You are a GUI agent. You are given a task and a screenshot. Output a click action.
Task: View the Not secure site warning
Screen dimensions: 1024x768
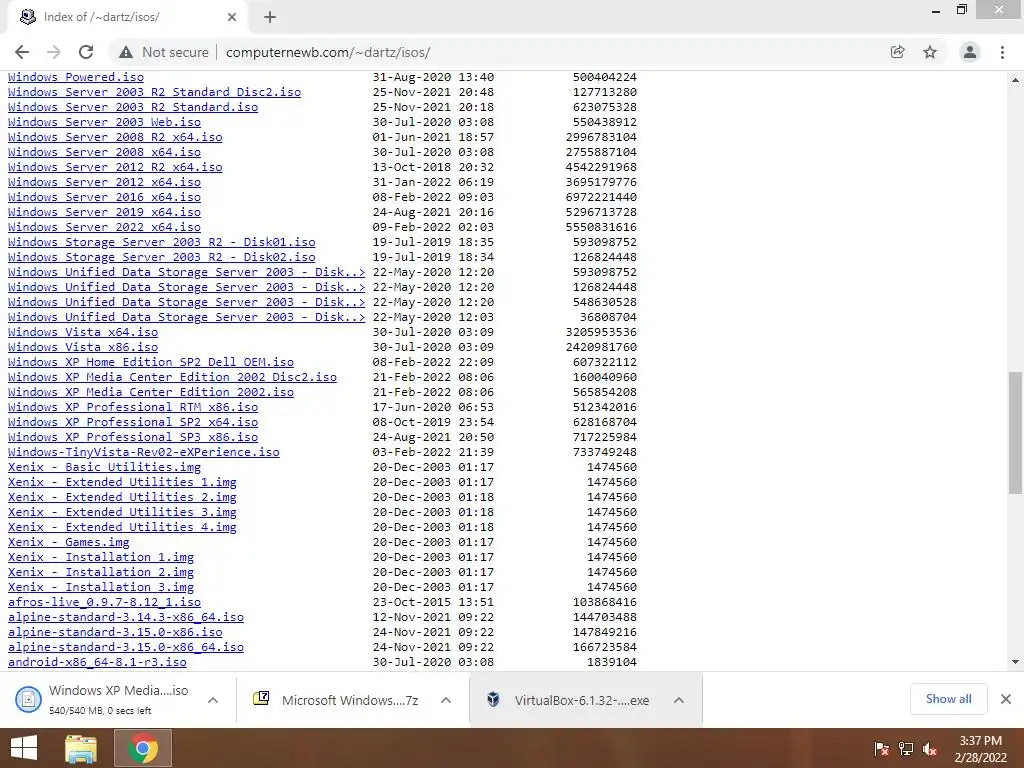pyautogui.click(x=164, y=52)
